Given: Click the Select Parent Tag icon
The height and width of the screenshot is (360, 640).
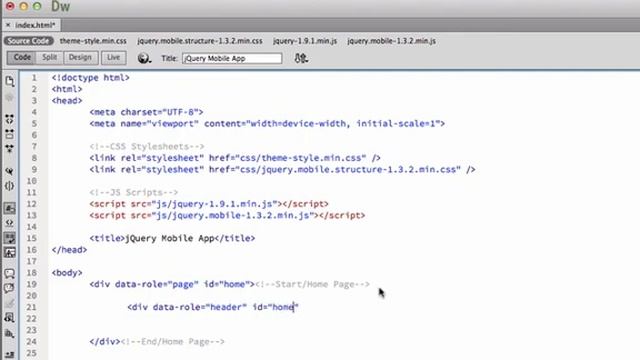Looking at the screenshot, I should (9, 171).
